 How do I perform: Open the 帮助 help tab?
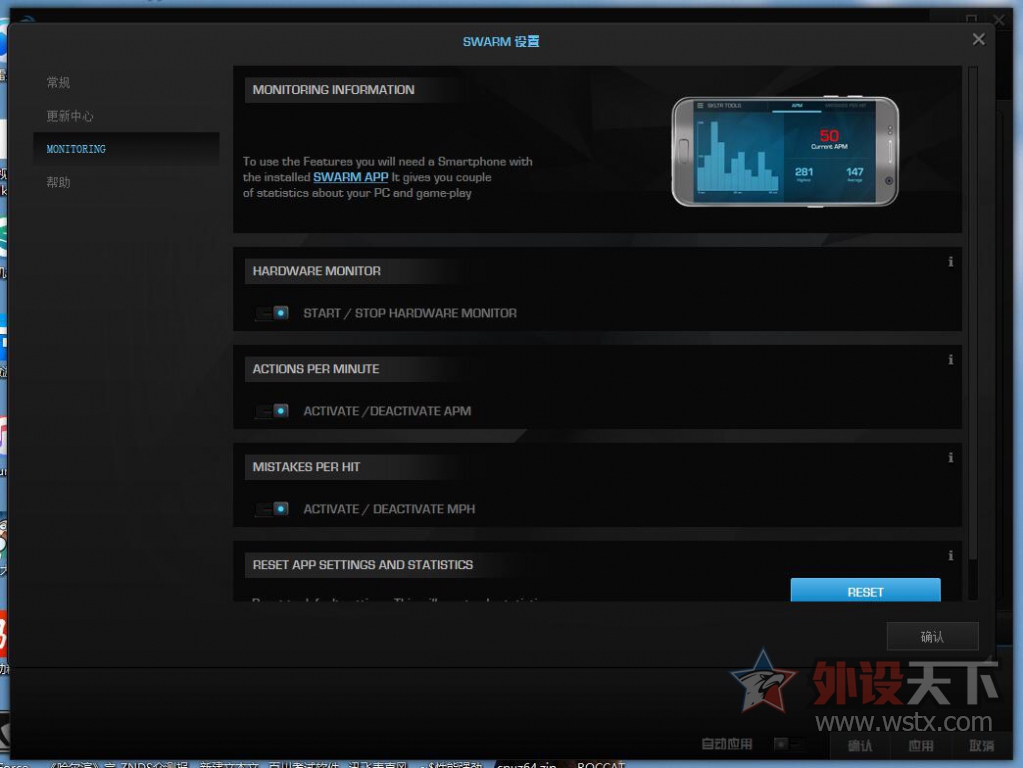click(x=59, y=182)
